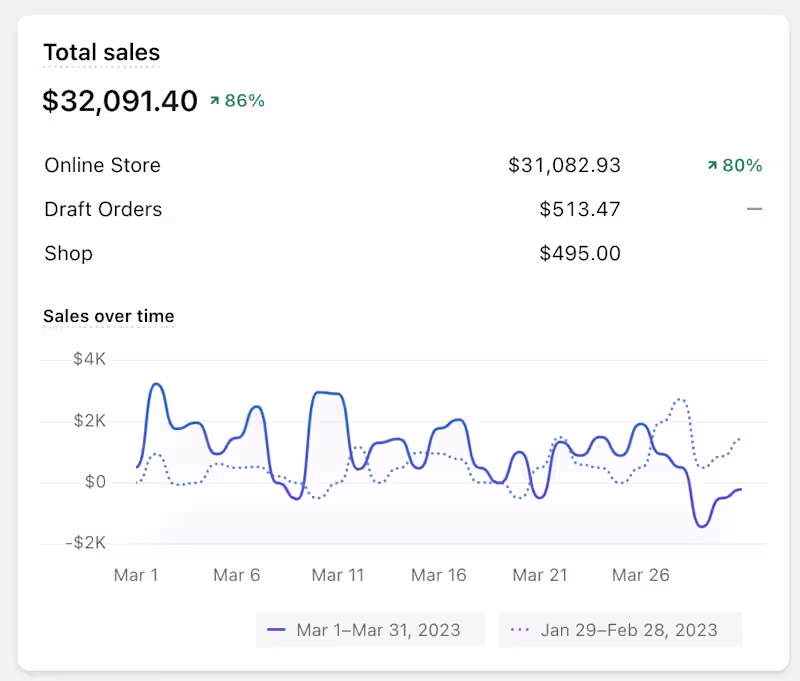Image resolution: width=800 pixels, height=681 pixels.
Task: Click the $31,082.93 Online Store amount
Action: point(564,166)
